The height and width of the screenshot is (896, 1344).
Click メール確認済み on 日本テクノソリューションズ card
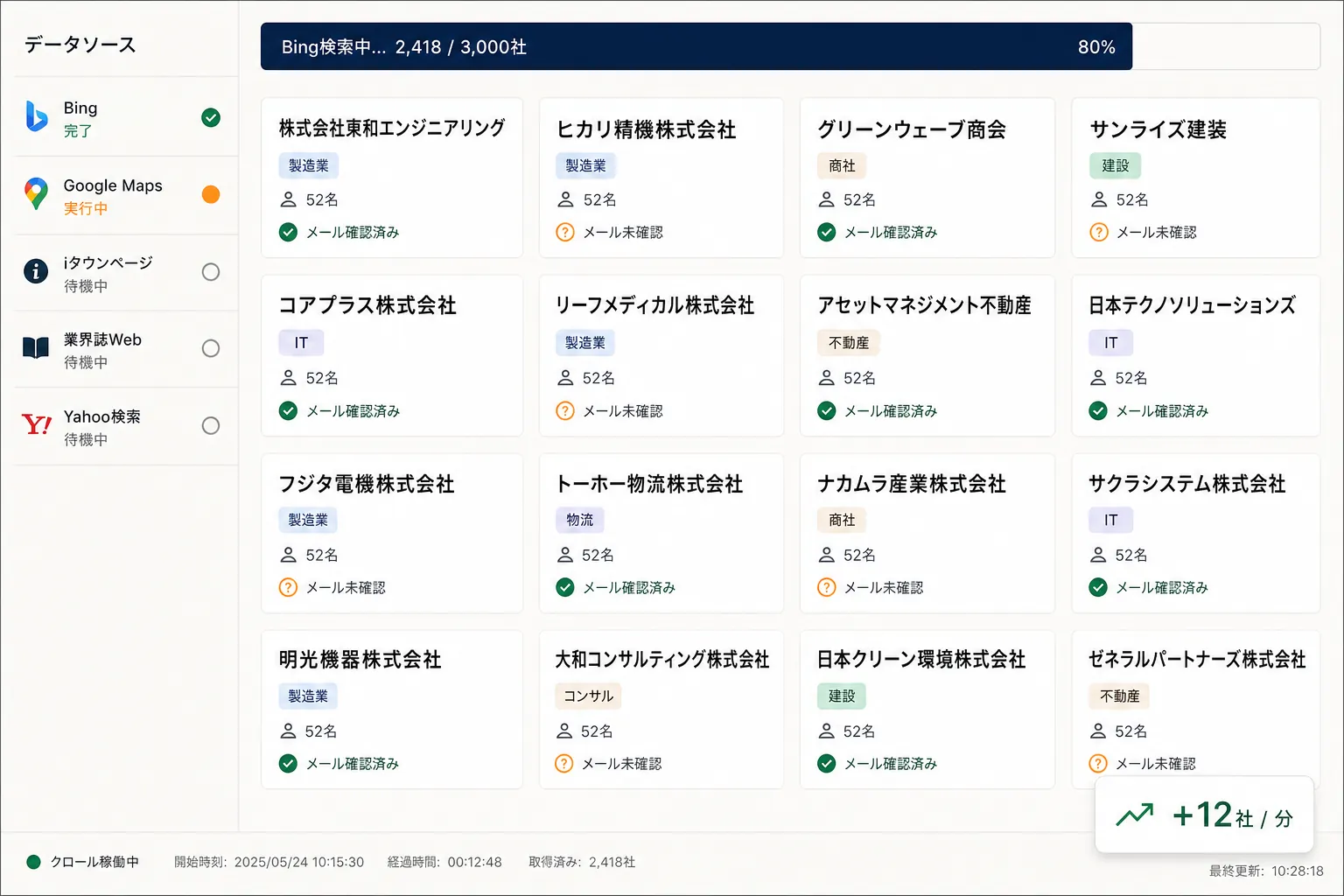coord(1162,410)
